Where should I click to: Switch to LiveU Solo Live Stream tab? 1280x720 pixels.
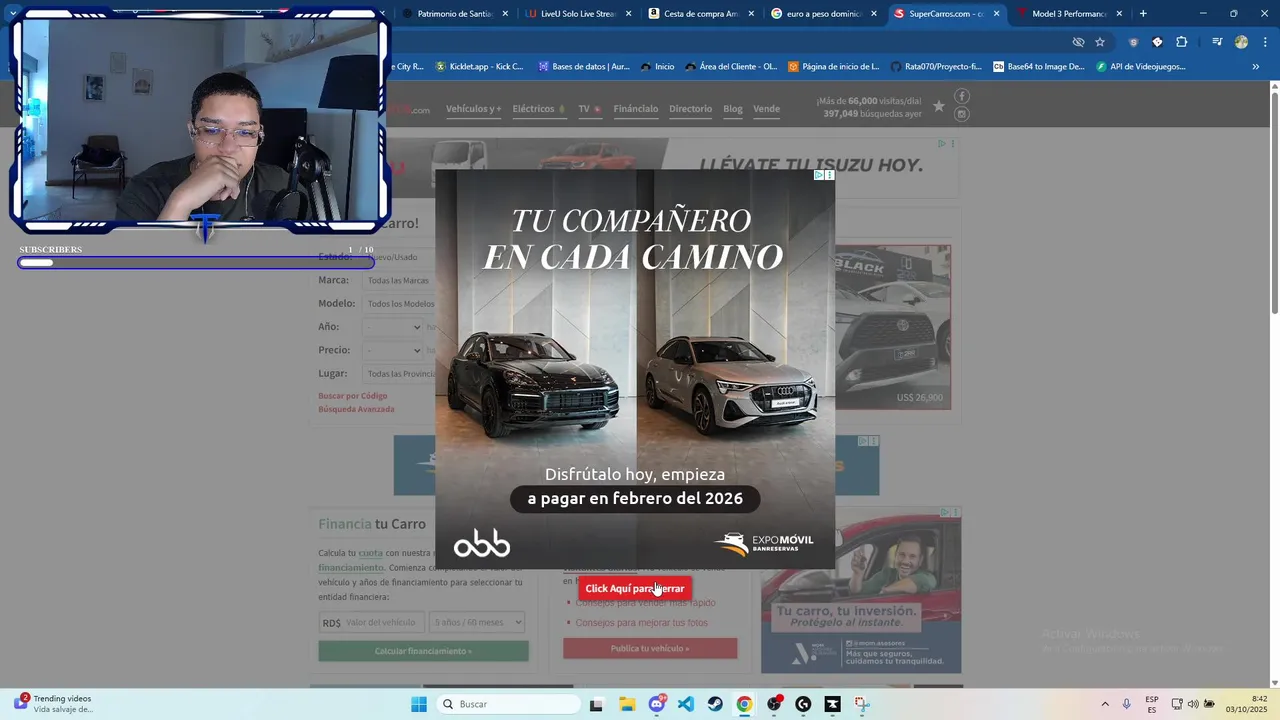pyautogui.click(x=569, y=14)
